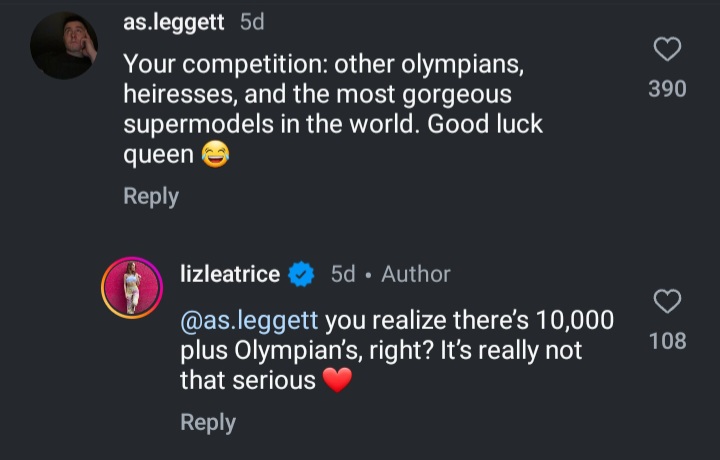Image resolution: width=720 pixels, height=460 pixels.
Task: Click the laughing emoji after "queen"
Action: point(215,155)
